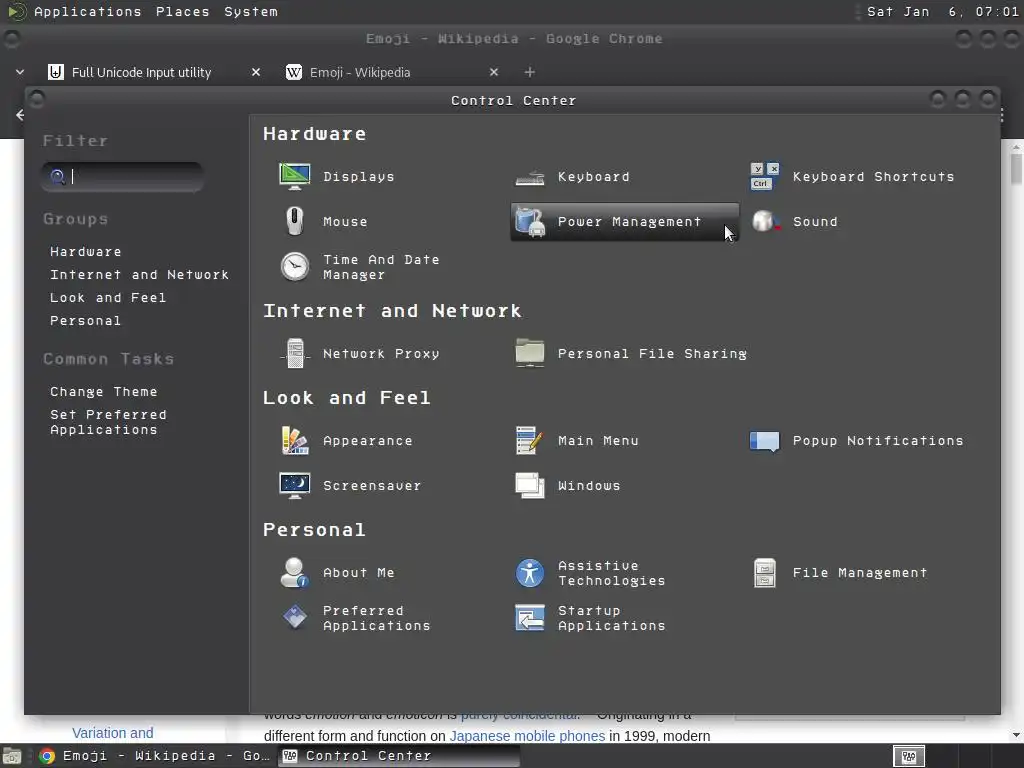
Task: Close the Full Unicode Input utility tab
Action: (x=256, y=72)
